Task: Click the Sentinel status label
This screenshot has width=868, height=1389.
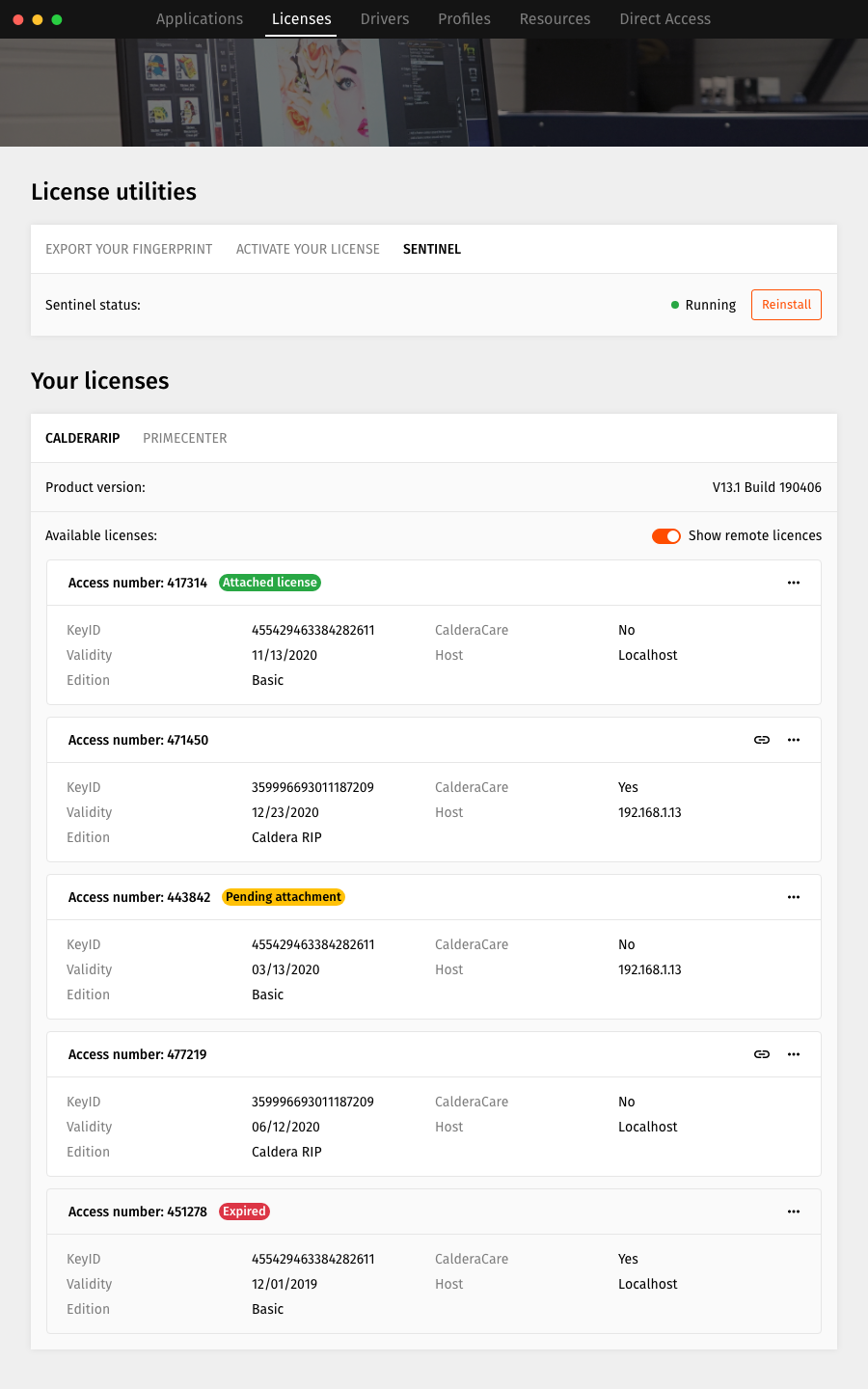Action: (x=93, y=305)
